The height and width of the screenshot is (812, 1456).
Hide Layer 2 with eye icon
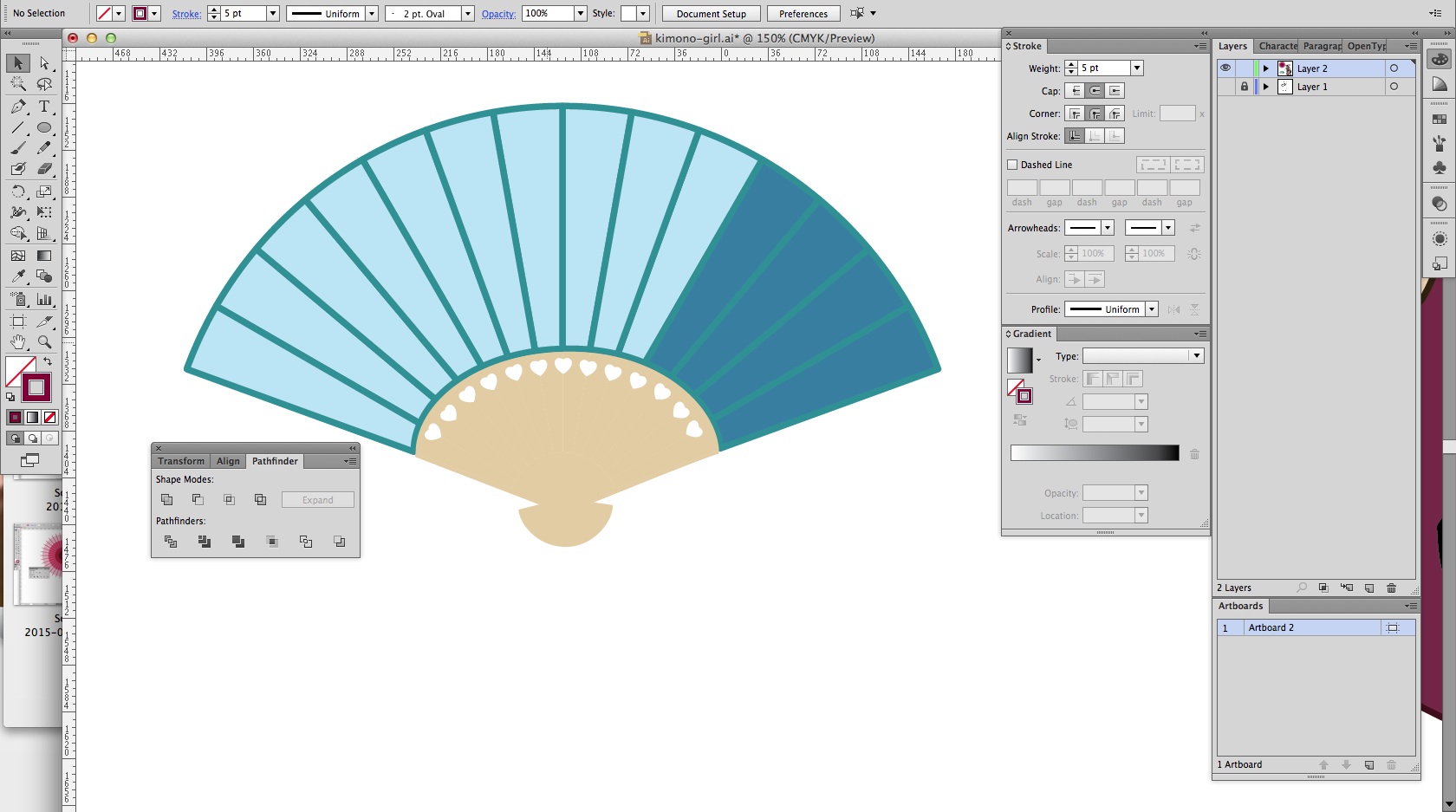(x=1225, y=68)
